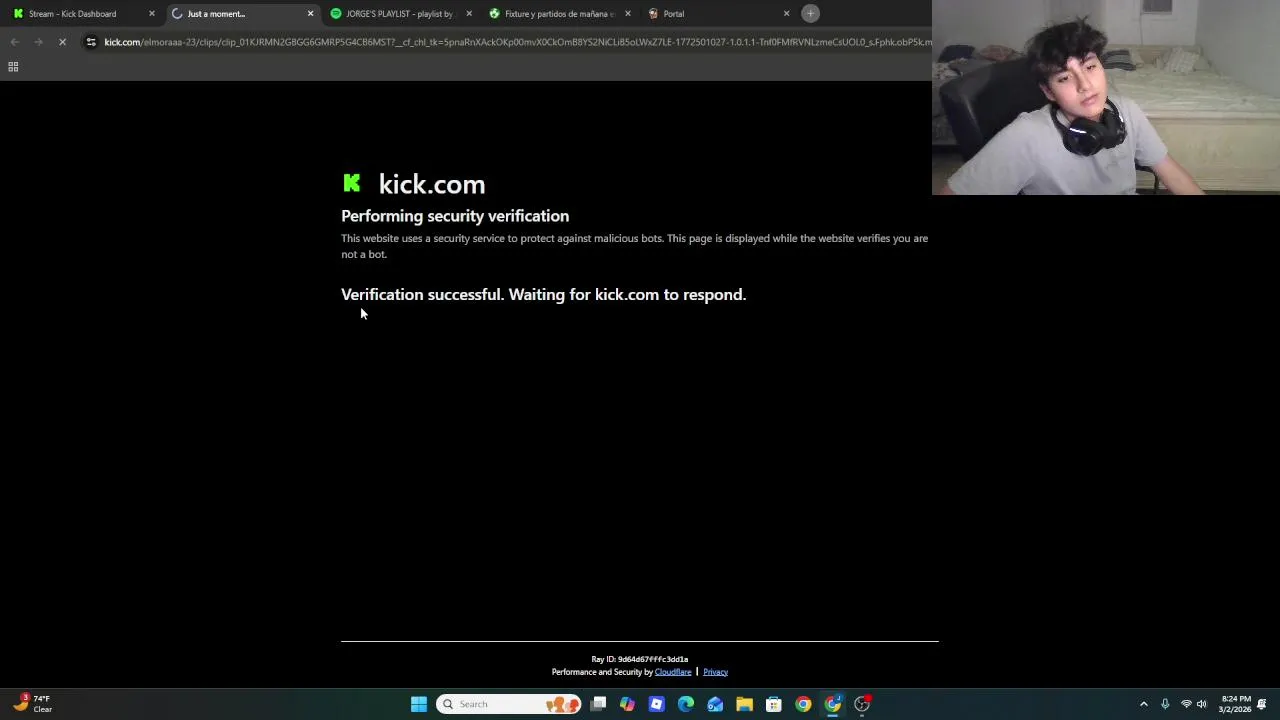This screenshot has width=1280, height=720.
Task: Open File Explorer from the taskbar
Action: [x=744, y=704]
